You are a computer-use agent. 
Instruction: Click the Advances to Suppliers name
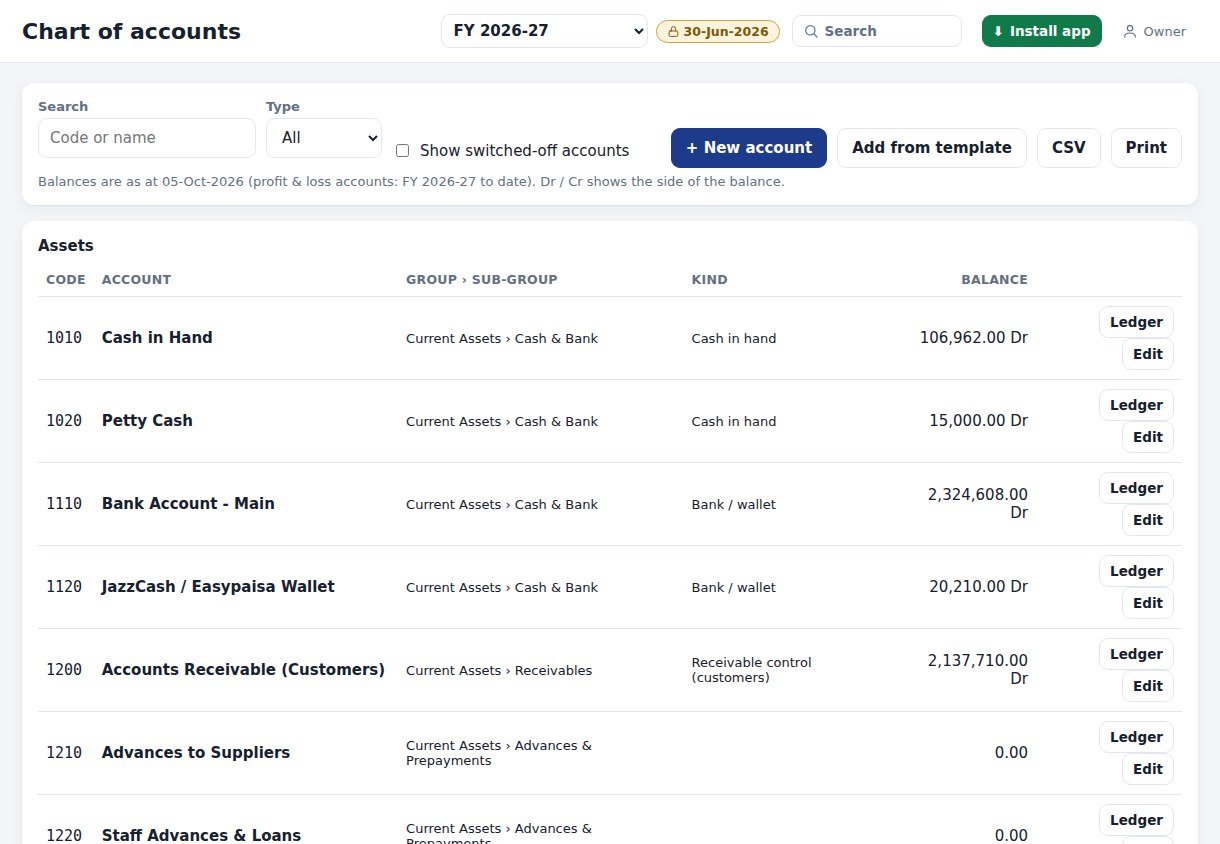[196, 753]
